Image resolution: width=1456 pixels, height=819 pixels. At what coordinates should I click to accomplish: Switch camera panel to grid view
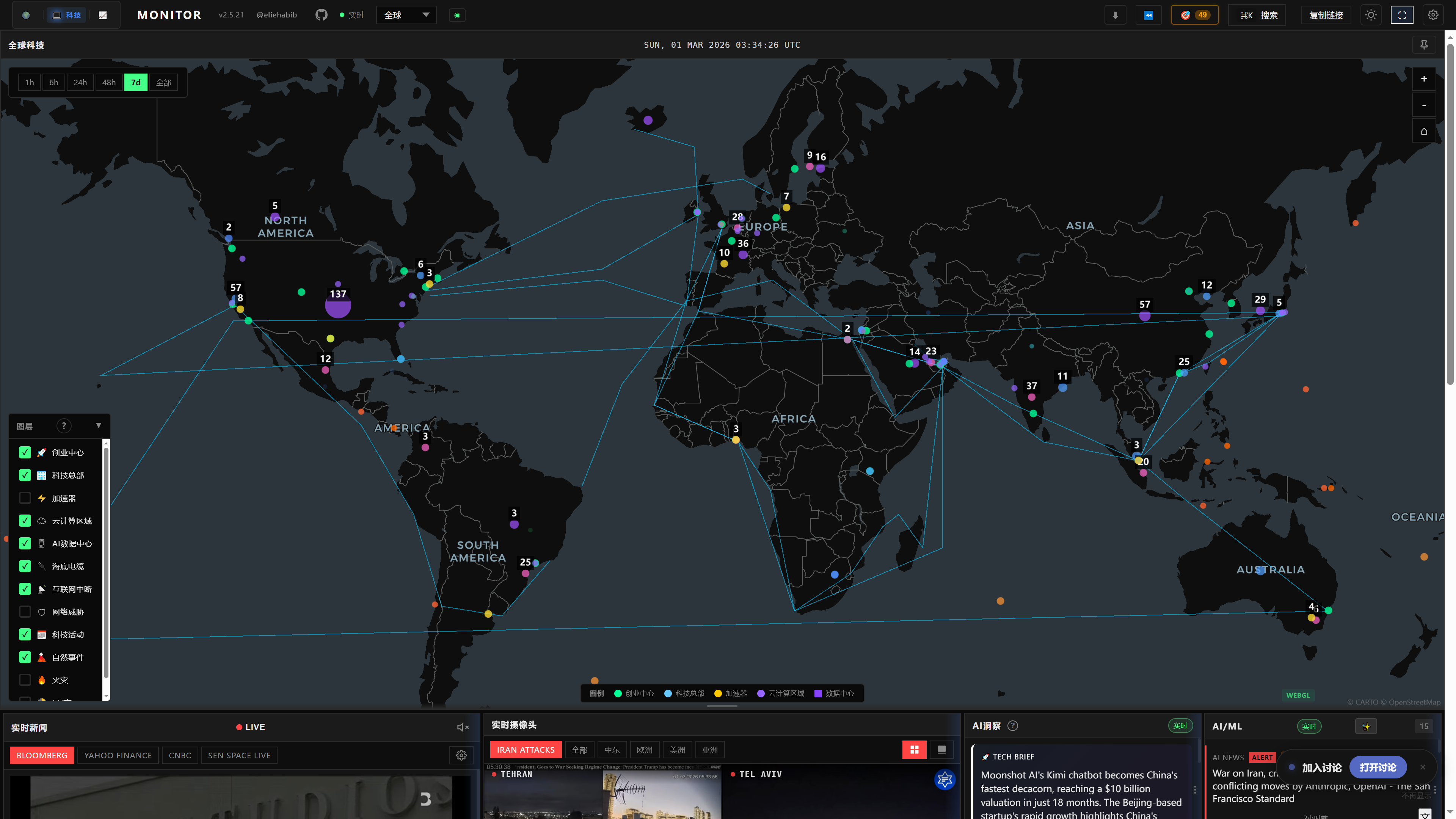point(914,750)
